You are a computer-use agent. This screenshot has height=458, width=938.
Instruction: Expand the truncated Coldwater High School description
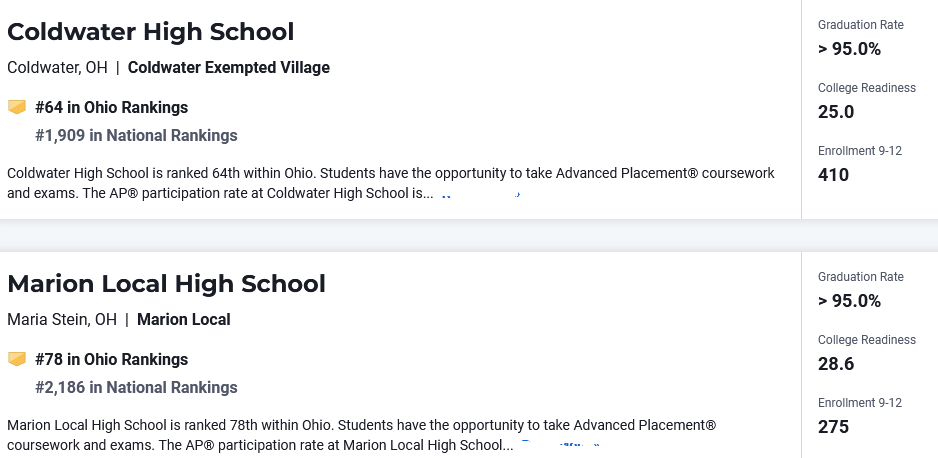coord(480,195)
